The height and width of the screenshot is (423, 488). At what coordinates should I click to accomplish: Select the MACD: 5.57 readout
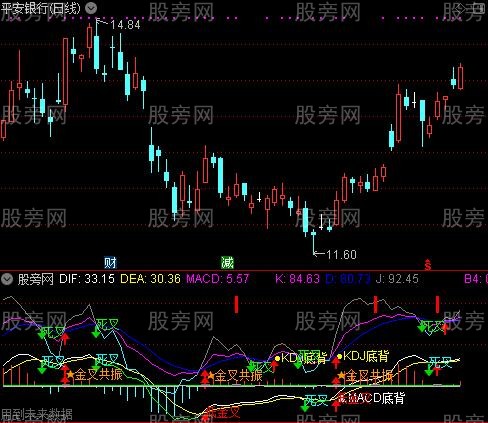tap(218, 279)
